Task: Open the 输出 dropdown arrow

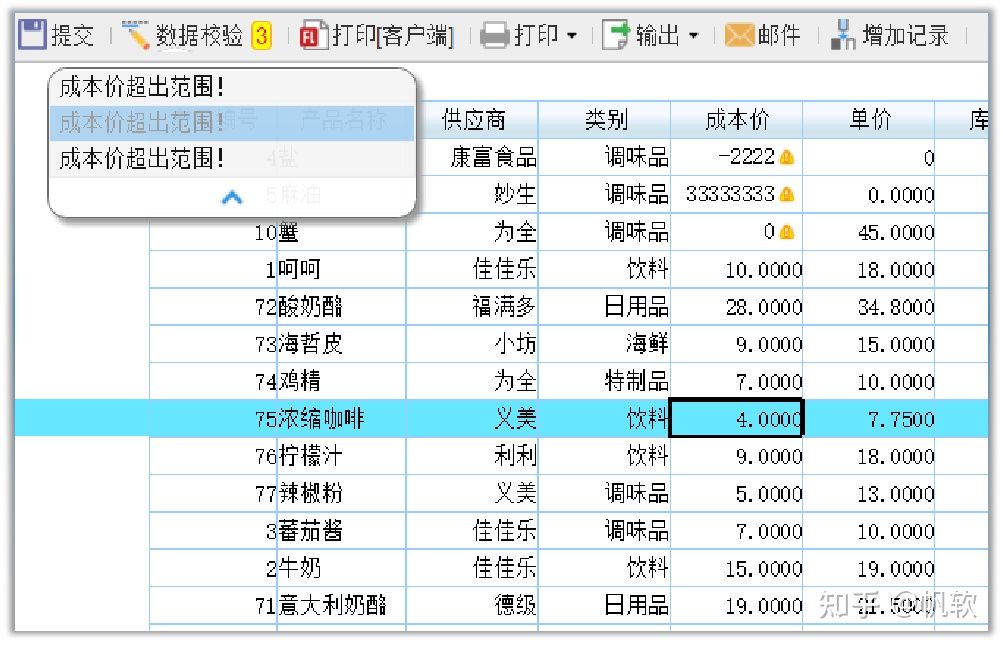Action: pos(693,36)
